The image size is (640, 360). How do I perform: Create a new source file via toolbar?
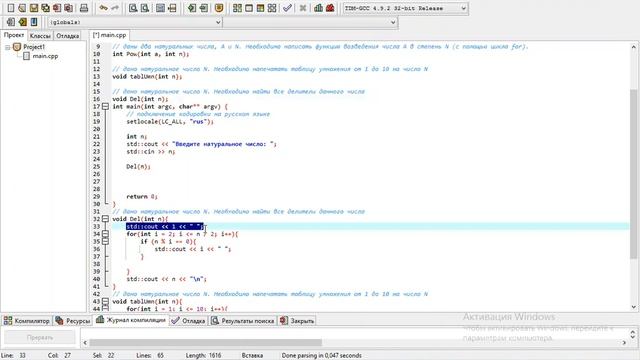(11, 8)
